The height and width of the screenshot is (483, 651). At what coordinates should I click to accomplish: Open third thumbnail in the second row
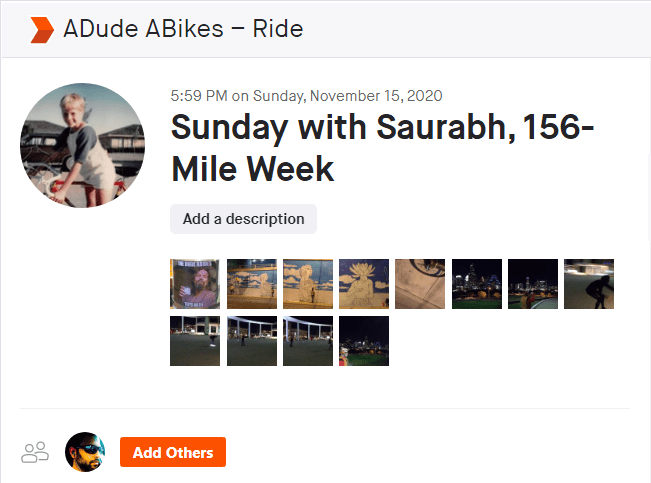click(308, 341)
